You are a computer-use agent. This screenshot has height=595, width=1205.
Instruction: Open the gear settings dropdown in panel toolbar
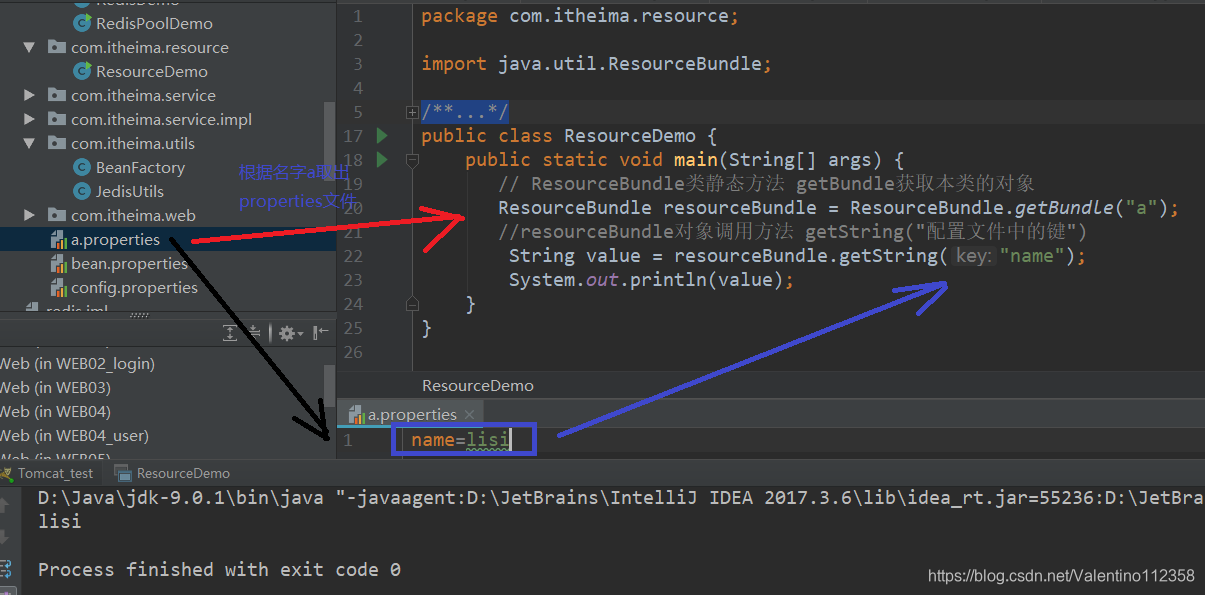[290, 333]
